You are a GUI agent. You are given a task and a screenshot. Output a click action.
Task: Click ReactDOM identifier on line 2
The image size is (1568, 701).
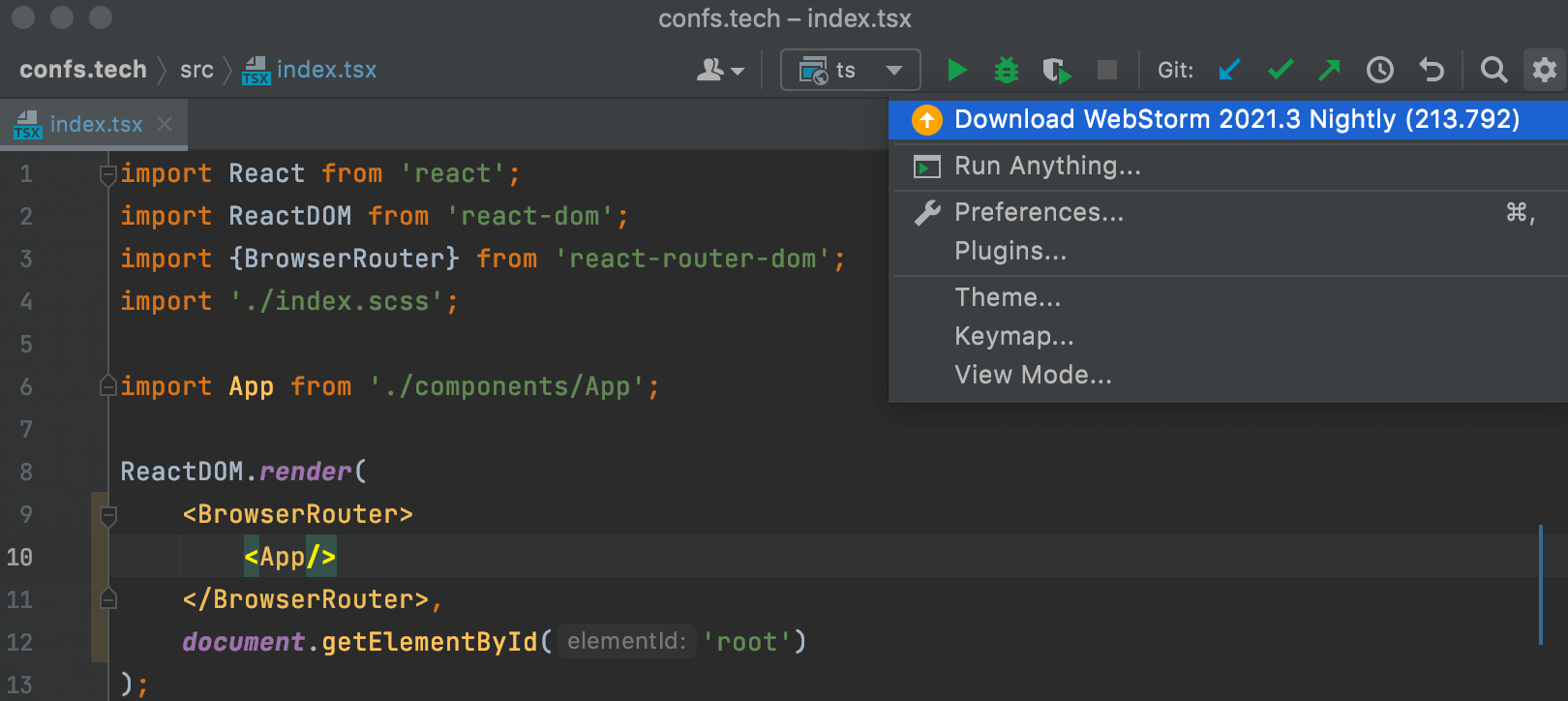coord(290,216)
